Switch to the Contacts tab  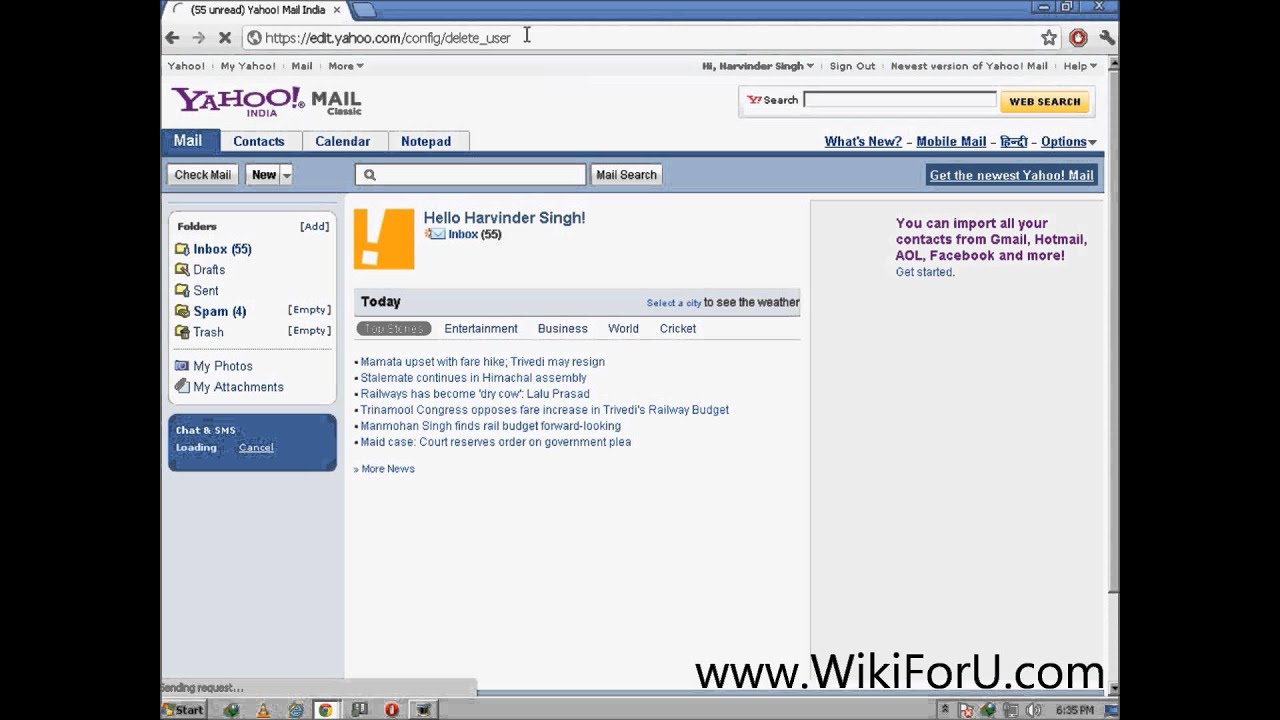(x=259, y=141)
